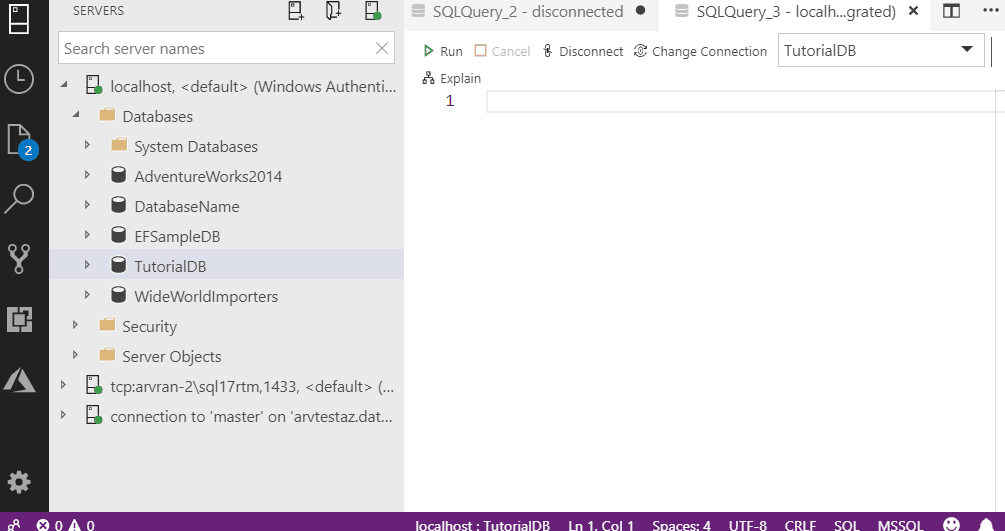The width and height of the screenshot is (1005, 531).
Task: Open the TutorialDB database dropdown
Action: (x=966, y=51)
